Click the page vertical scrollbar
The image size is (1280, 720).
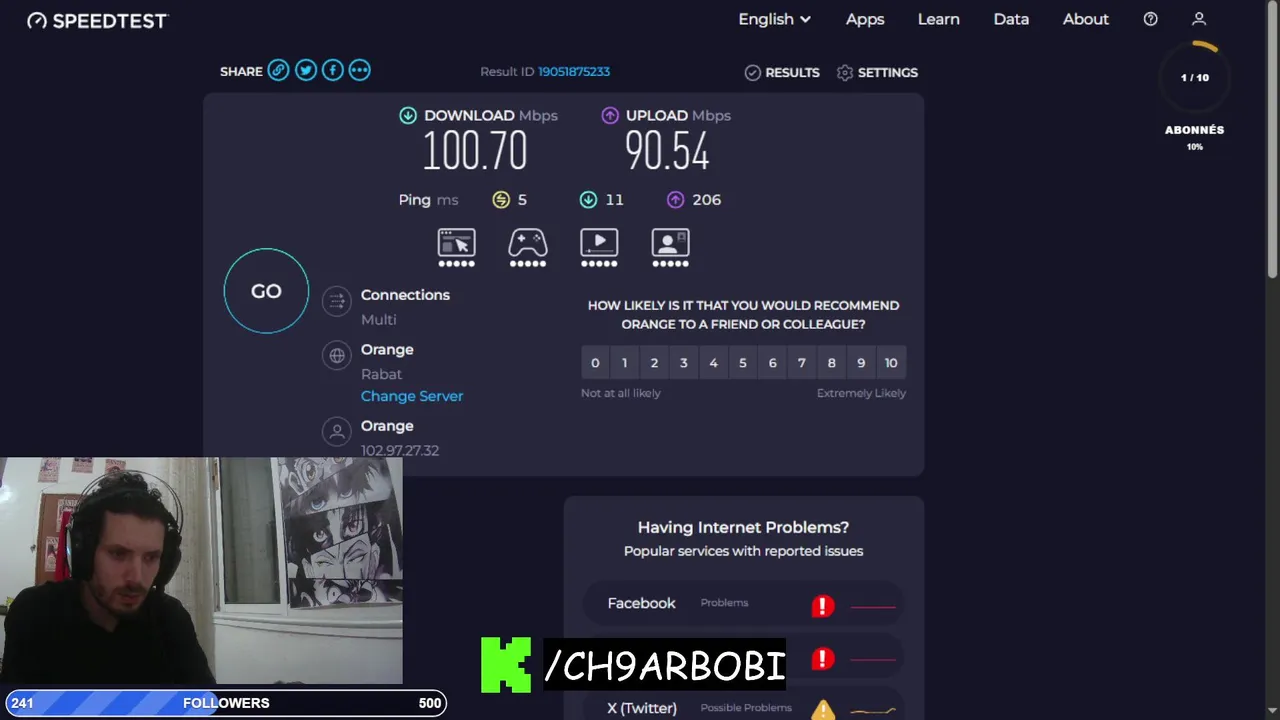click(1273, 140)
